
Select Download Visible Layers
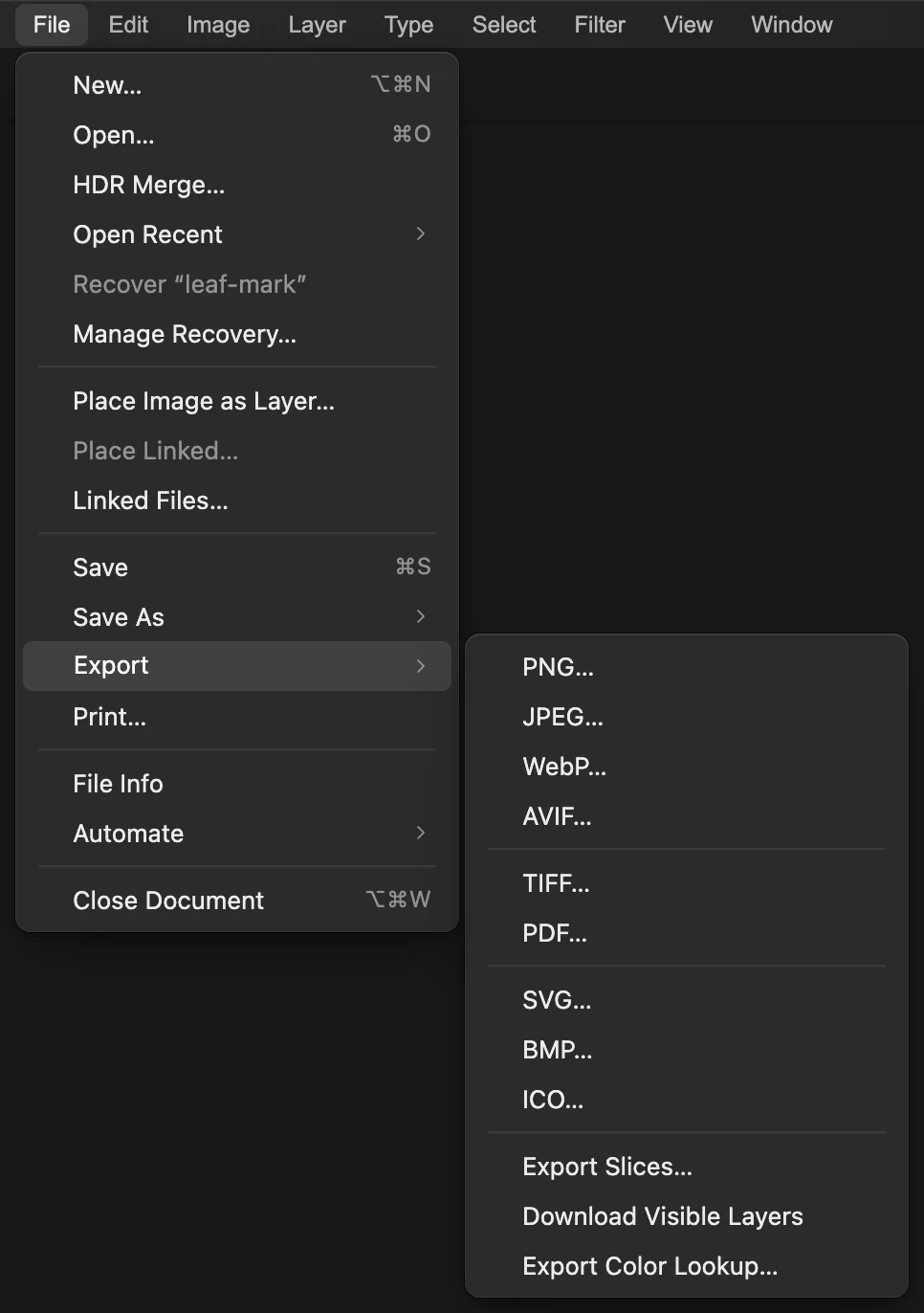point(687,1216)
